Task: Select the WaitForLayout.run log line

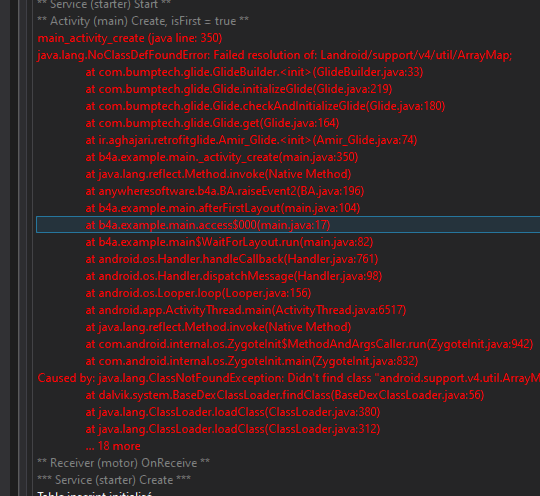Action: (x=229, y=242)
